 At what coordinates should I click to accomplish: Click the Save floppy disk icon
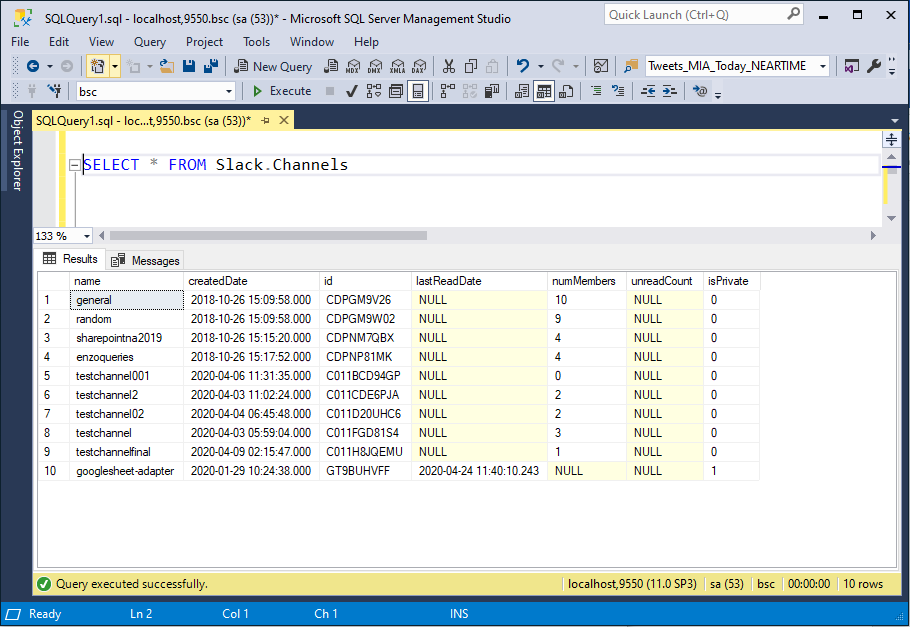point(189,66)
